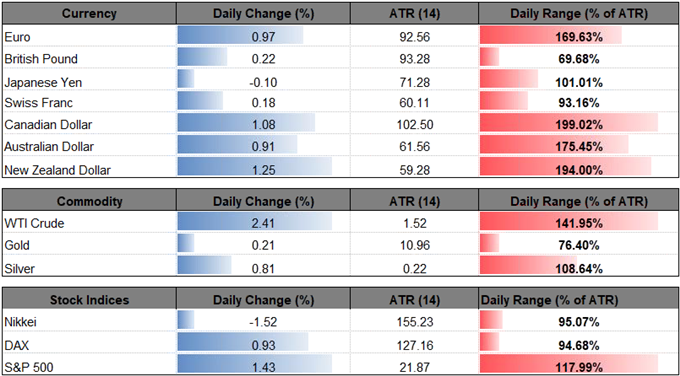Select the Daily Change (%) header in commodity table
The image size is (680, 376).
click(x=263, y=201)
